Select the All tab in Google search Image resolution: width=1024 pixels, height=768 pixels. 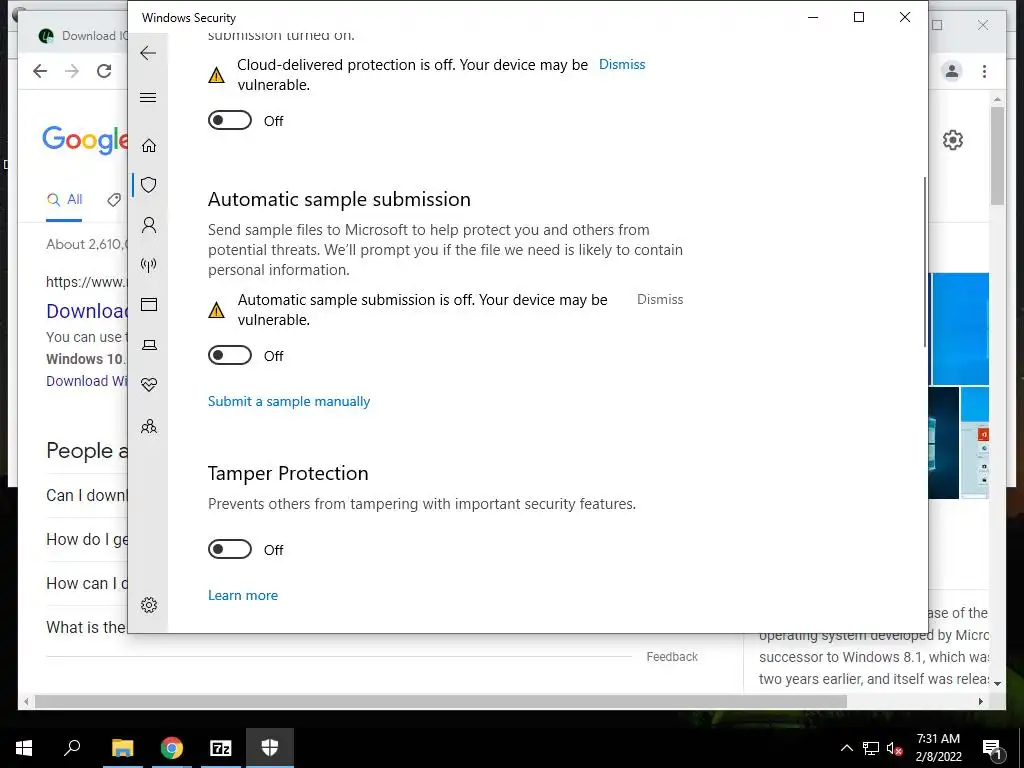coord(64,200)
